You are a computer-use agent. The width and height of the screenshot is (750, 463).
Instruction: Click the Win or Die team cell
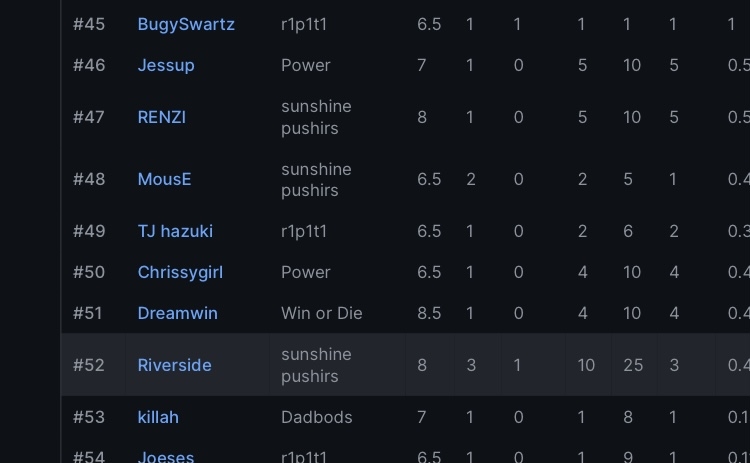point(321,313)
